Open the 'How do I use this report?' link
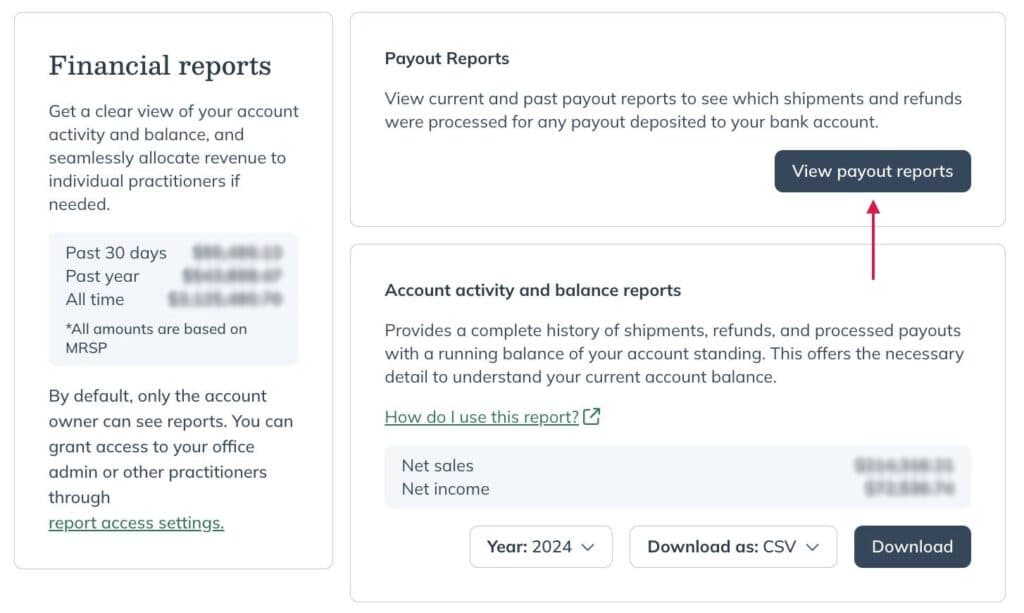 (481, 417)
